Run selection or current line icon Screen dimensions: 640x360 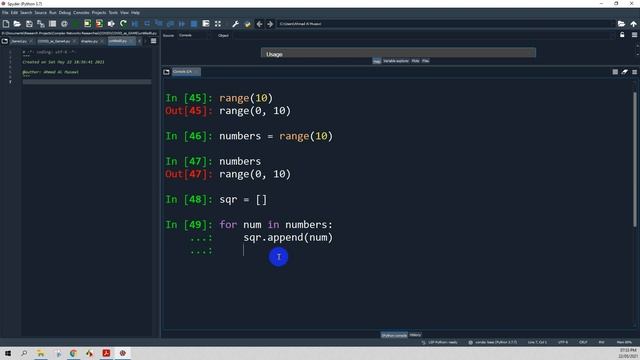(111, 24)
